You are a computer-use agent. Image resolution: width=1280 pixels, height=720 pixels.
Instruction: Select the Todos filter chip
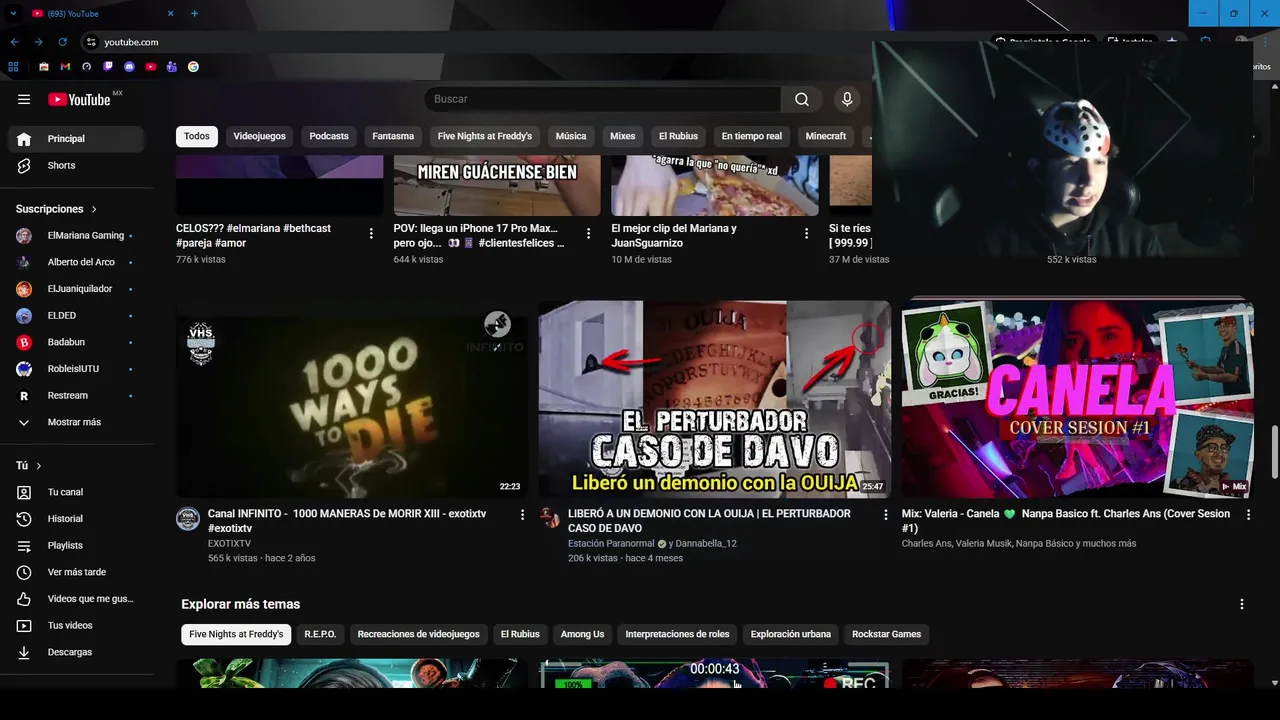click(197, 136)
